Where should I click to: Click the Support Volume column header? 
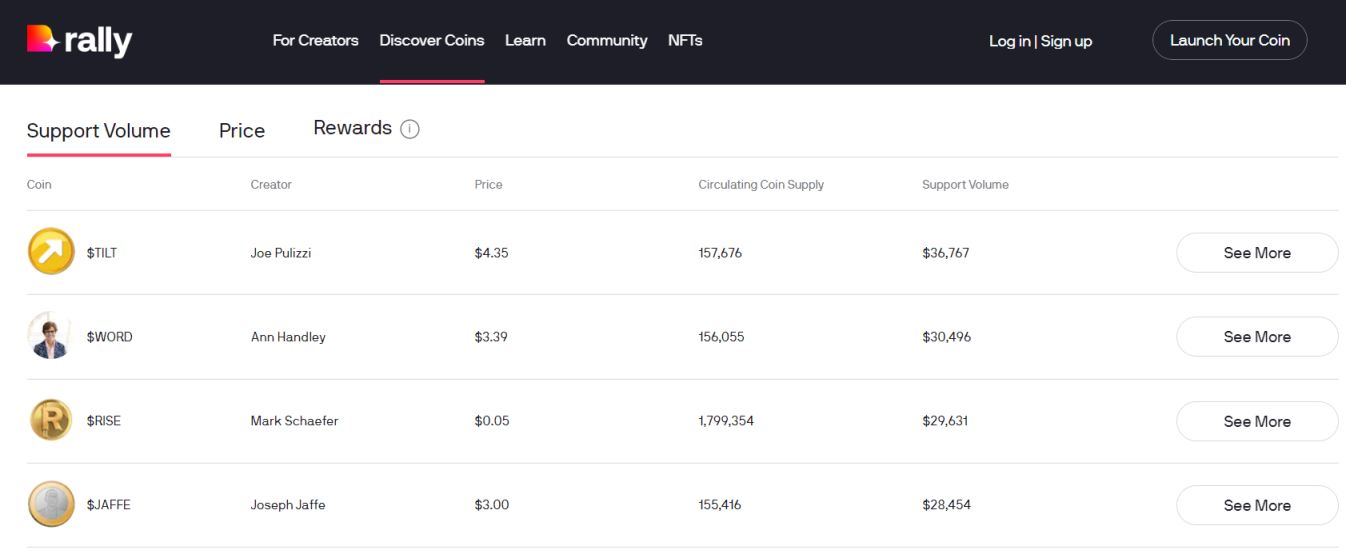[965, 184]
